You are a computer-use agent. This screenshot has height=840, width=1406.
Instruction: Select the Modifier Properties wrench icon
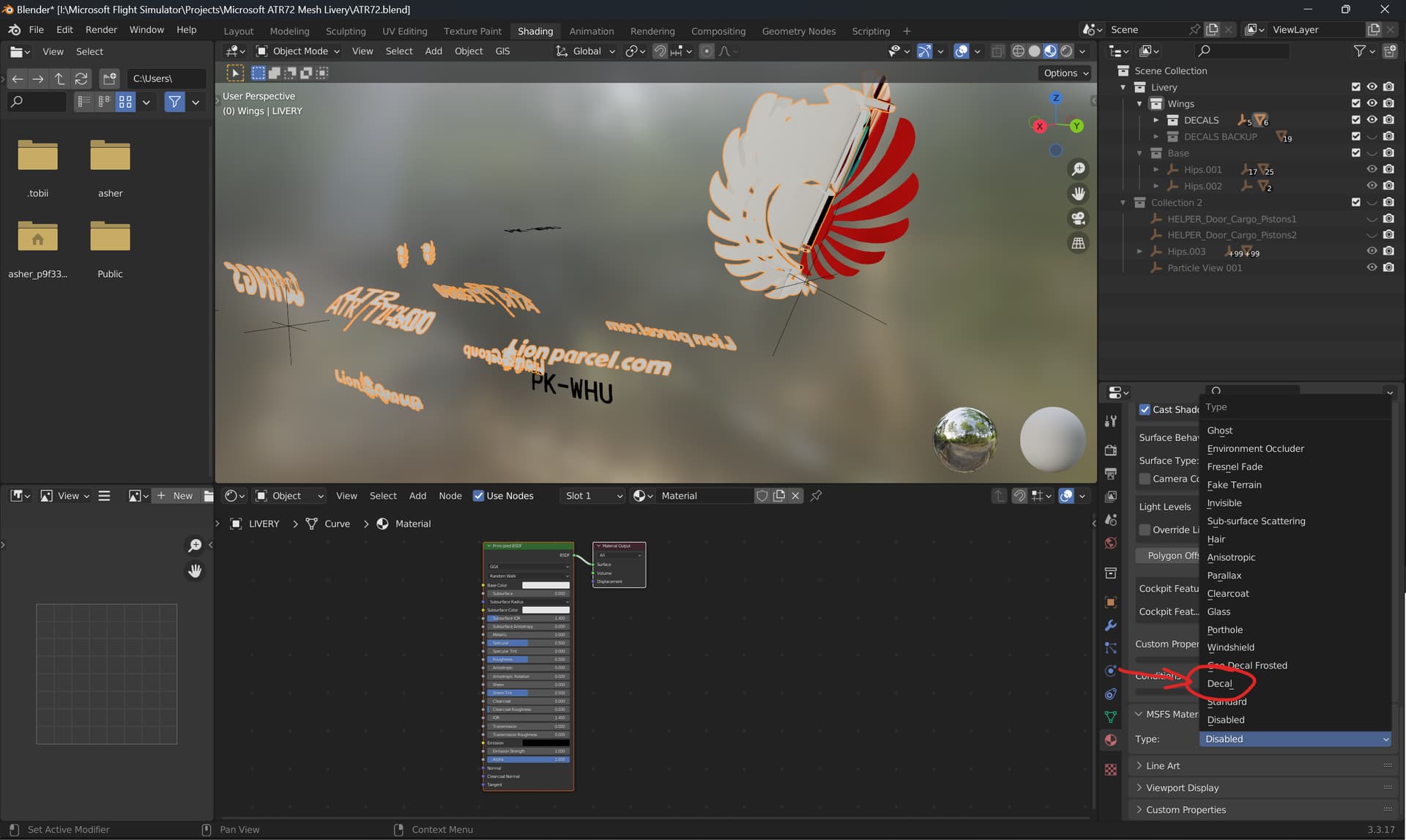pyautogui.click(x=1111, y=625)
